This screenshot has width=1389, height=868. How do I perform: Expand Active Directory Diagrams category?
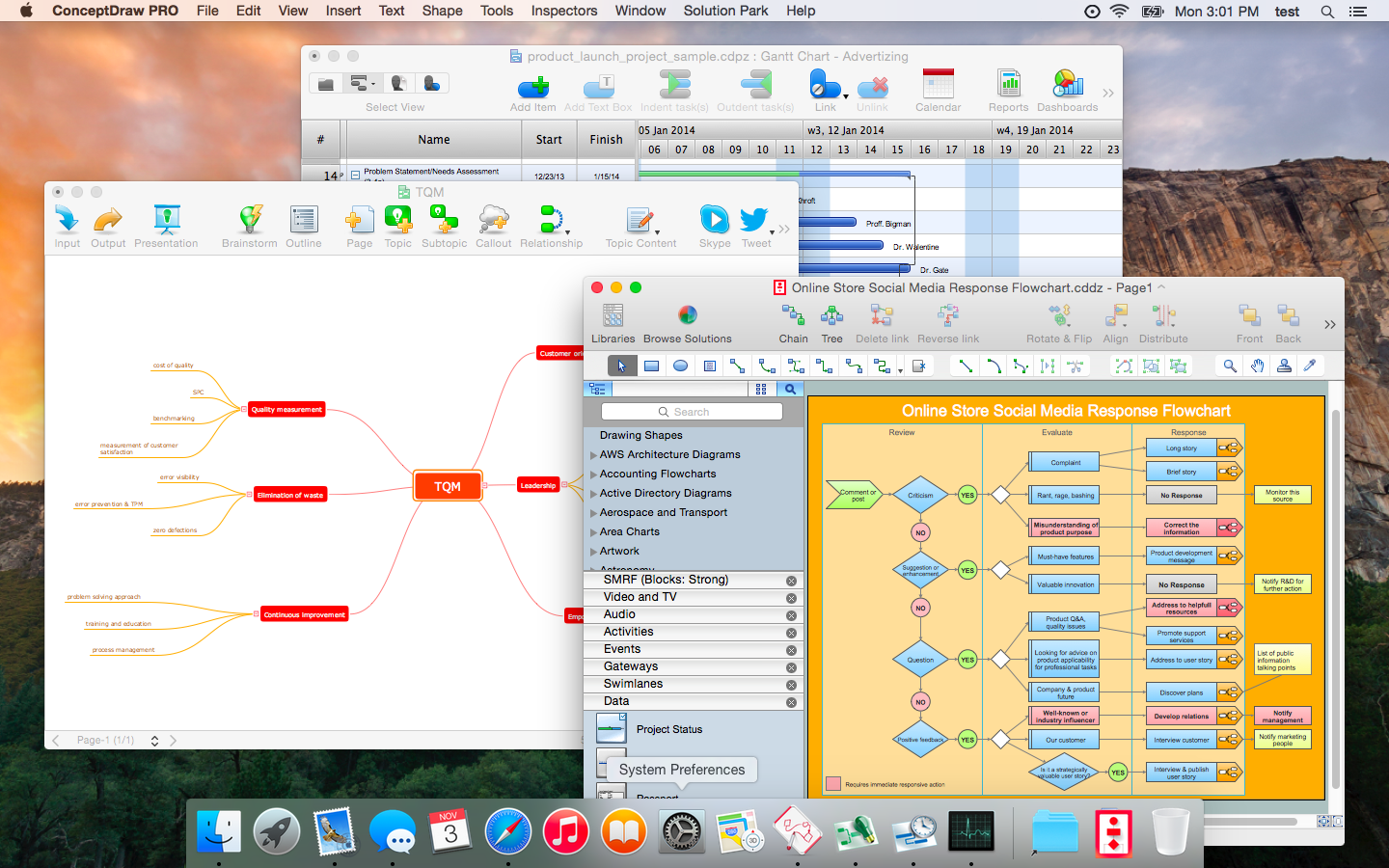point(593,494)
